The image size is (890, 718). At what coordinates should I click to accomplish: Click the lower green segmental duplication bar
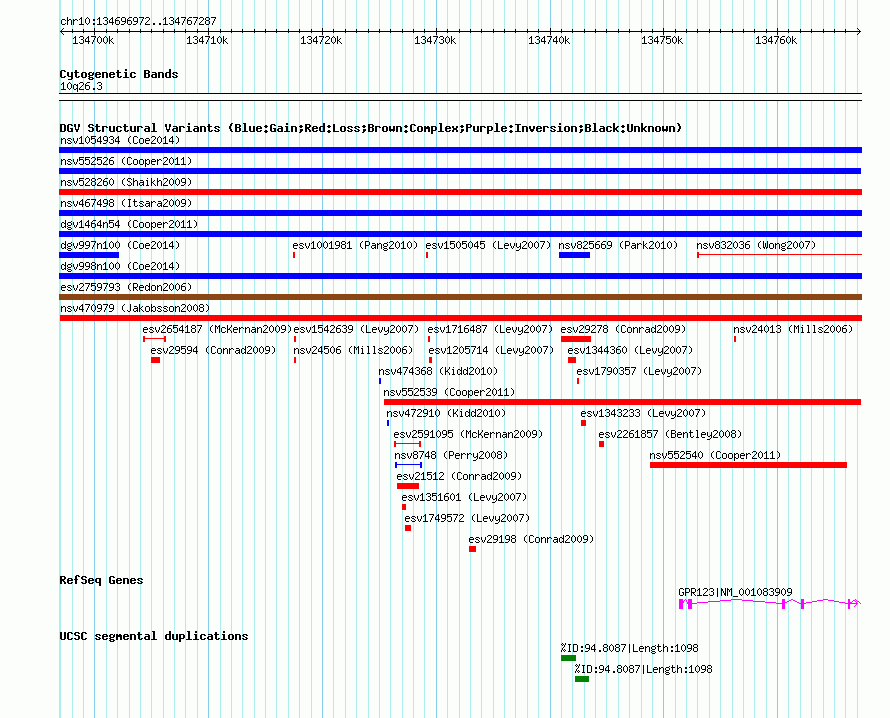pos(582,679)
